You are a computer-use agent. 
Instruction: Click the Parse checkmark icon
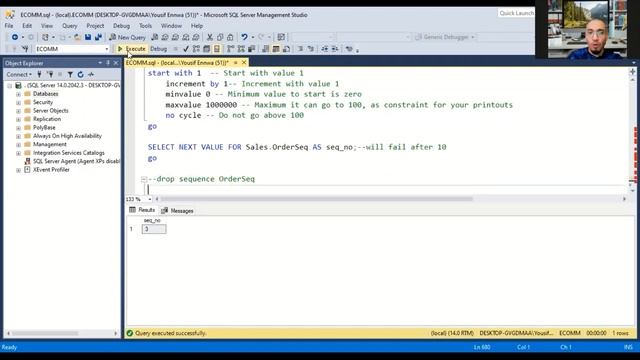(x=186, y=49)
